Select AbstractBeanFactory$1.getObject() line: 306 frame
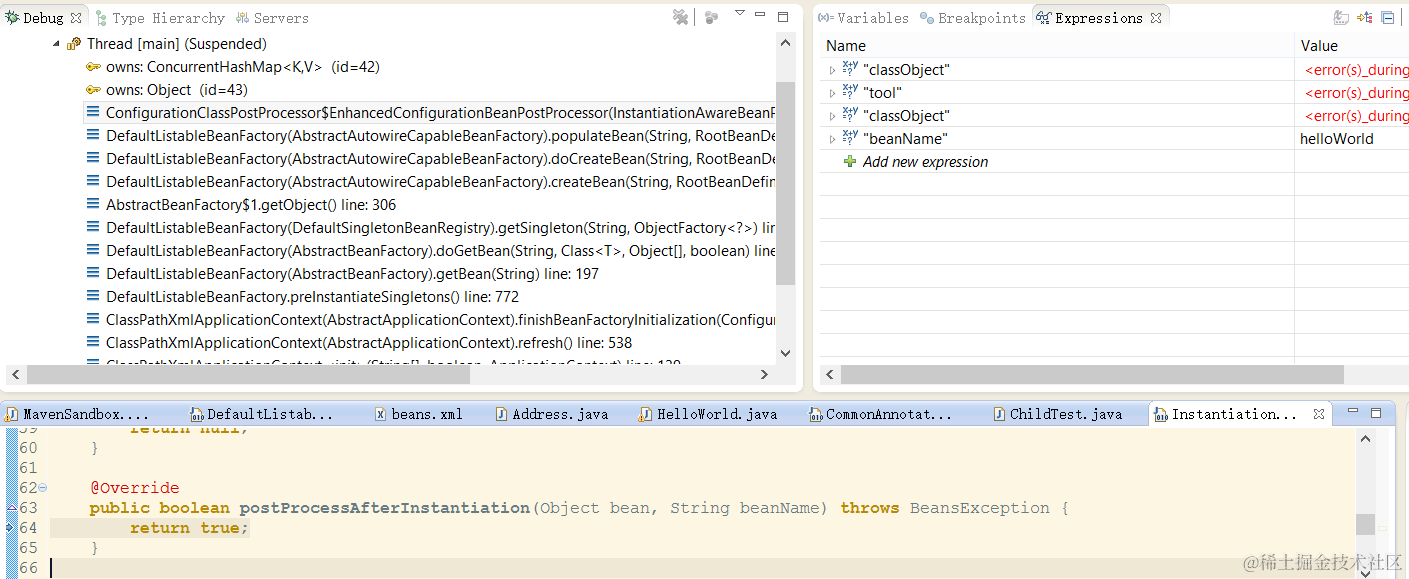Image resolution: width=1409 pixels, height=579 pixels. [251, 205]
